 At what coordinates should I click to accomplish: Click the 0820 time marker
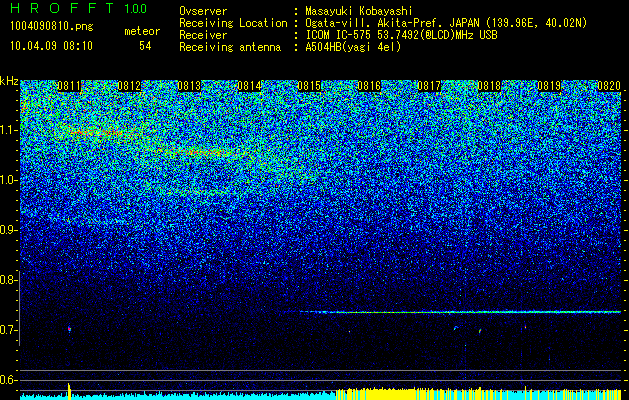point(609,86)
